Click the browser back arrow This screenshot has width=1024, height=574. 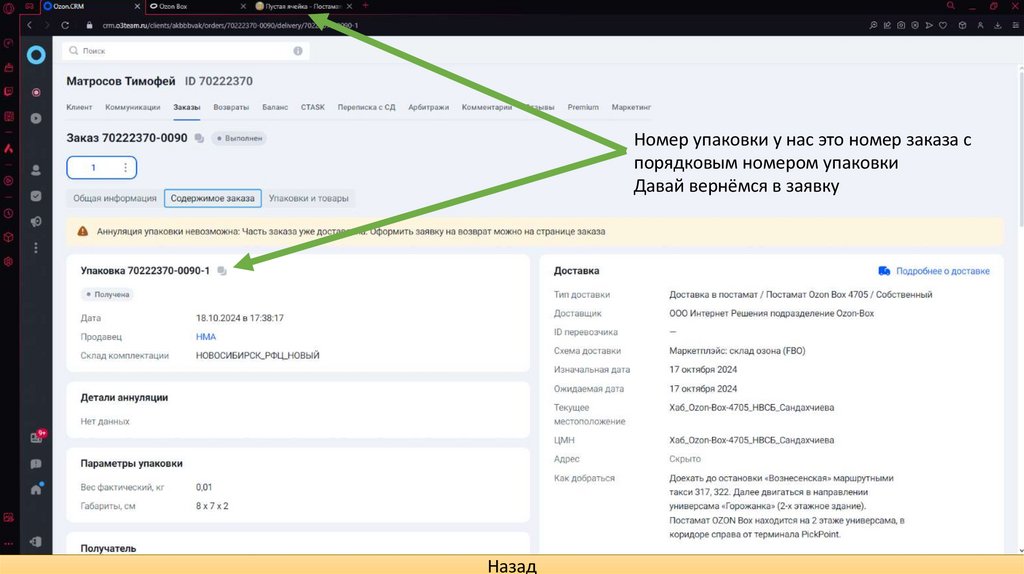(x=29, y=25)
